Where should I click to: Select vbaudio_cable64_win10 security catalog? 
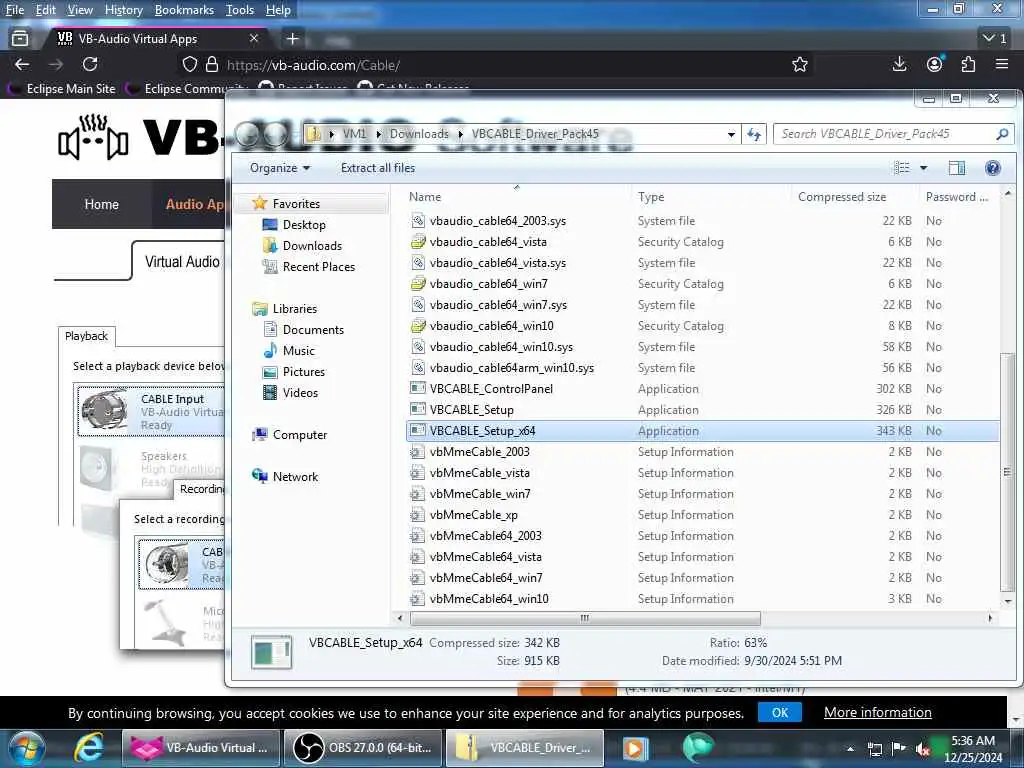coord(491,326)
